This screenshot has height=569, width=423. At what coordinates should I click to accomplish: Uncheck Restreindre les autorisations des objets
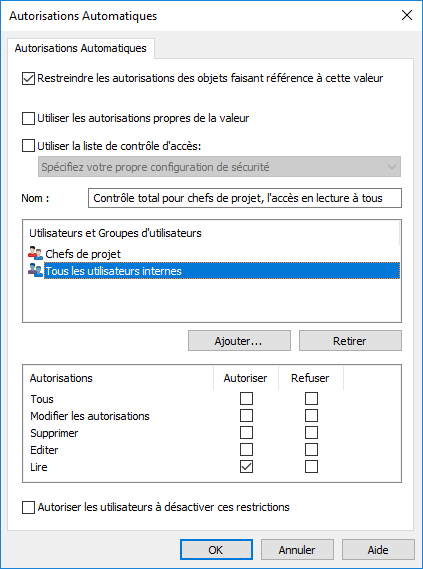coord(28,78)
